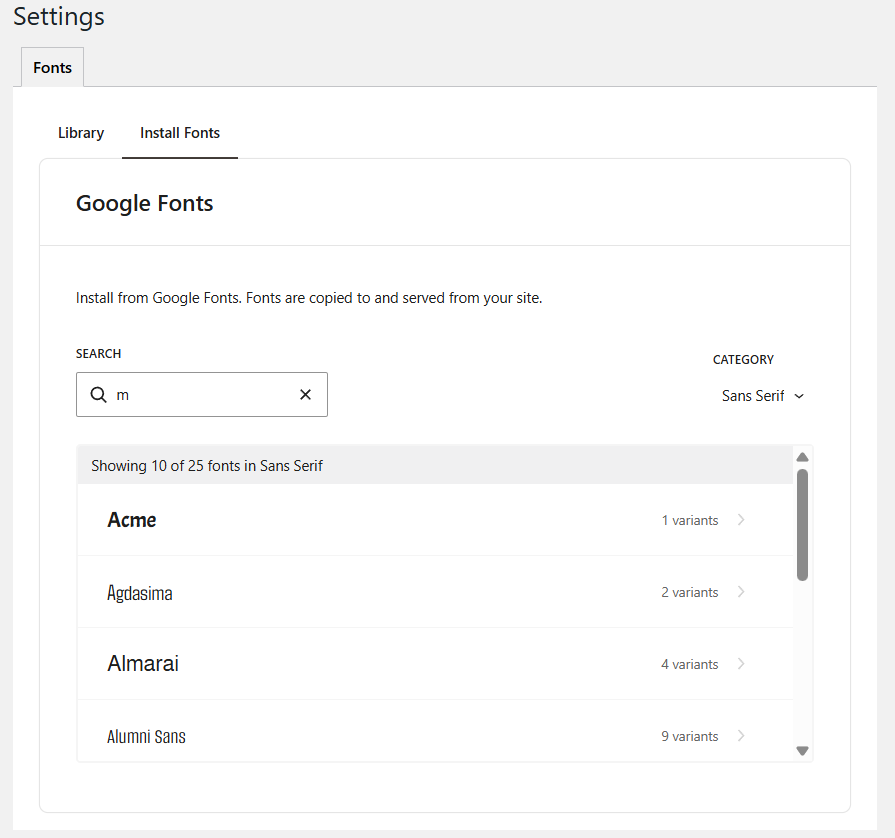Select the Install Fonts tab
This screenshot has height=838, width=895.
(x=179, y=132)
